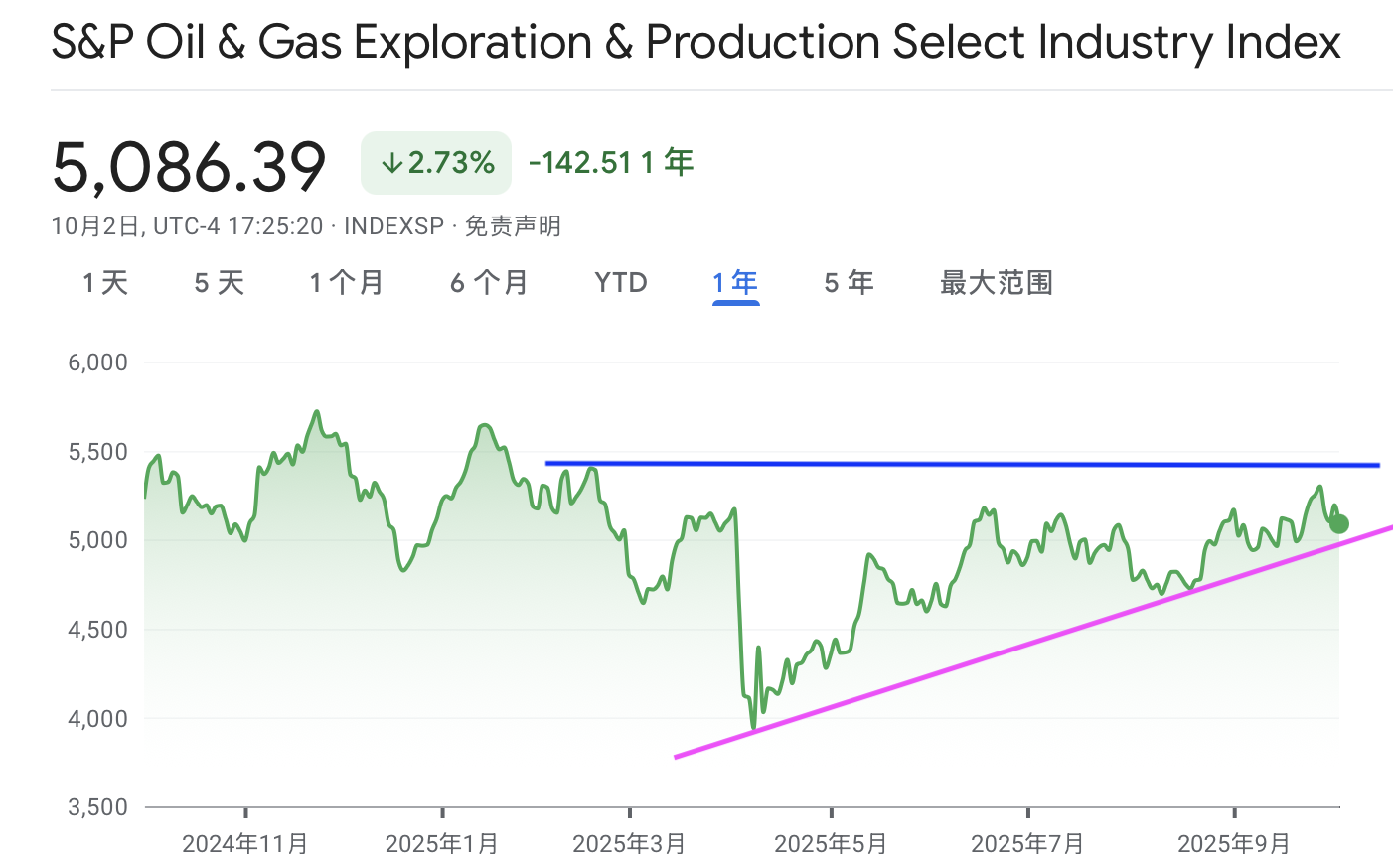Click the magenta ascending trend line

(1033, 642)
